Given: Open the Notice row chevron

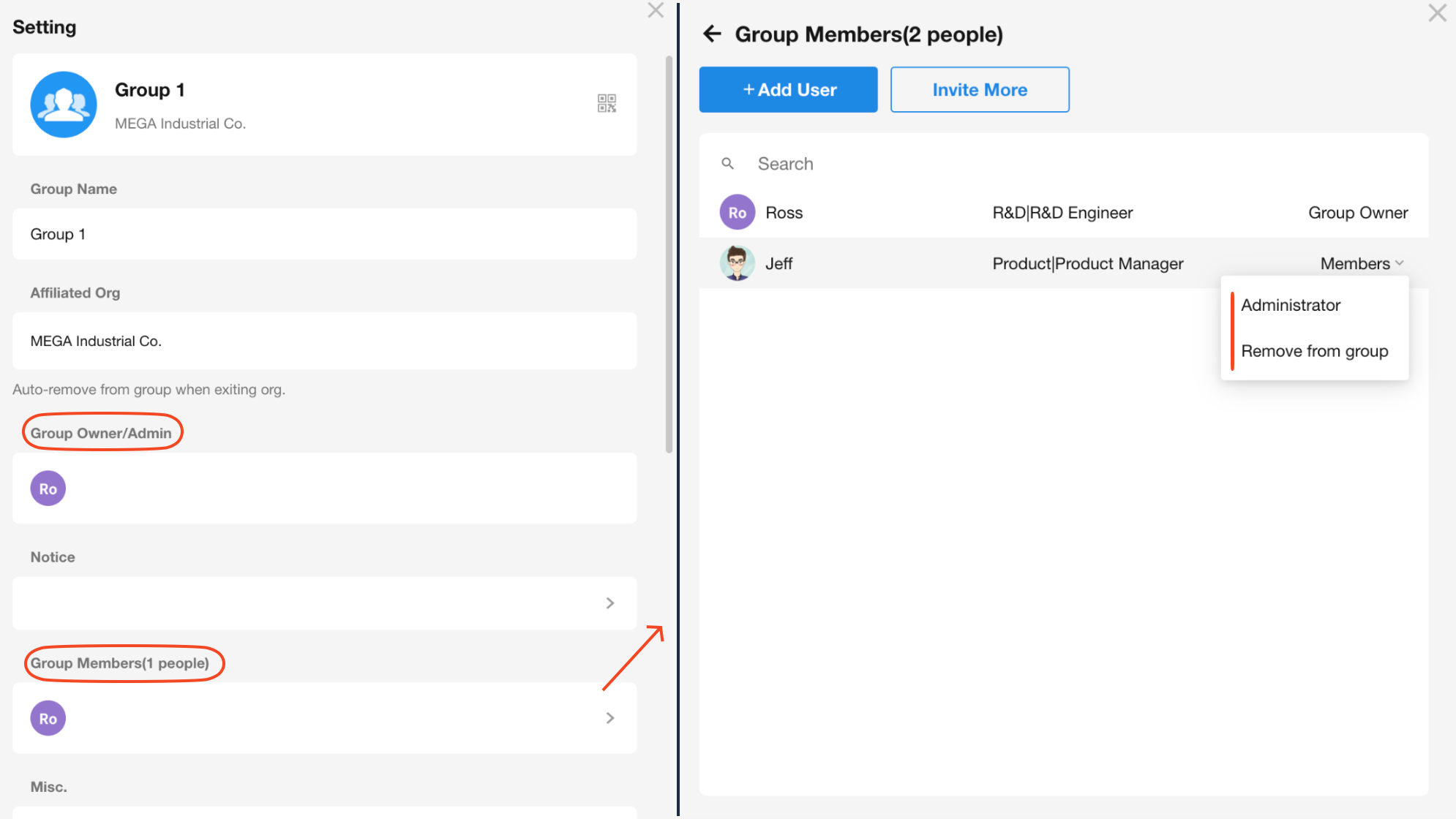Looking at the screenshot, I should pyautogui.click(x=609, y=603).
